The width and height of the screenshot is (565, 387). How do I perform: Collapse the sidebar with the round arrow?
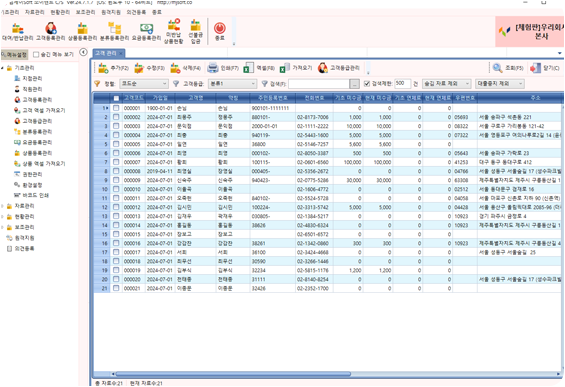pos(83,53)
